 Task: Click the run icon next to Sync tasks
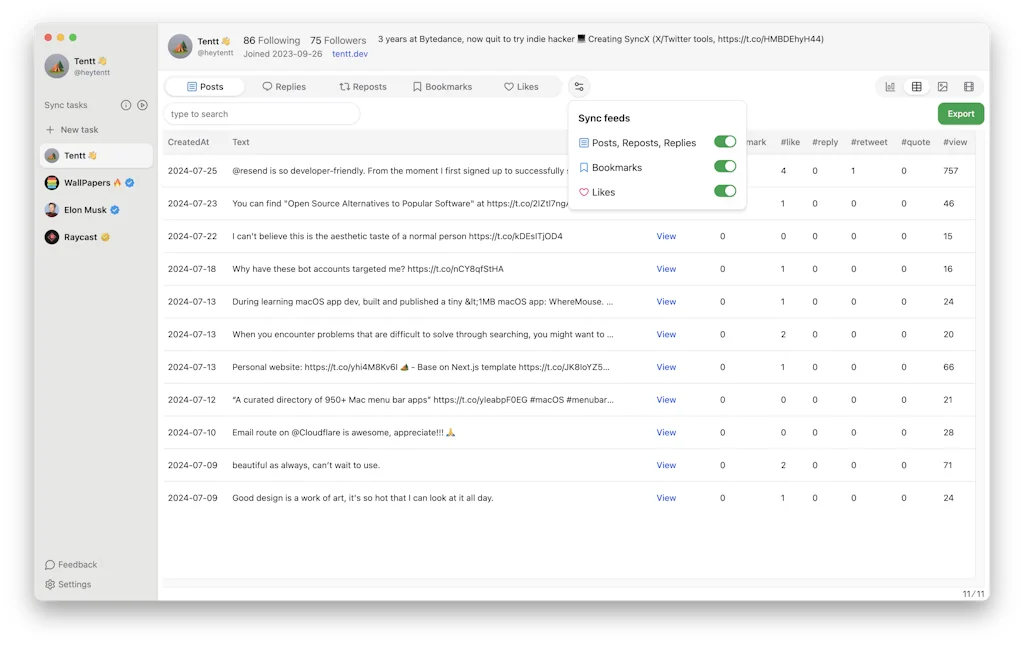[x=141, y=105]
